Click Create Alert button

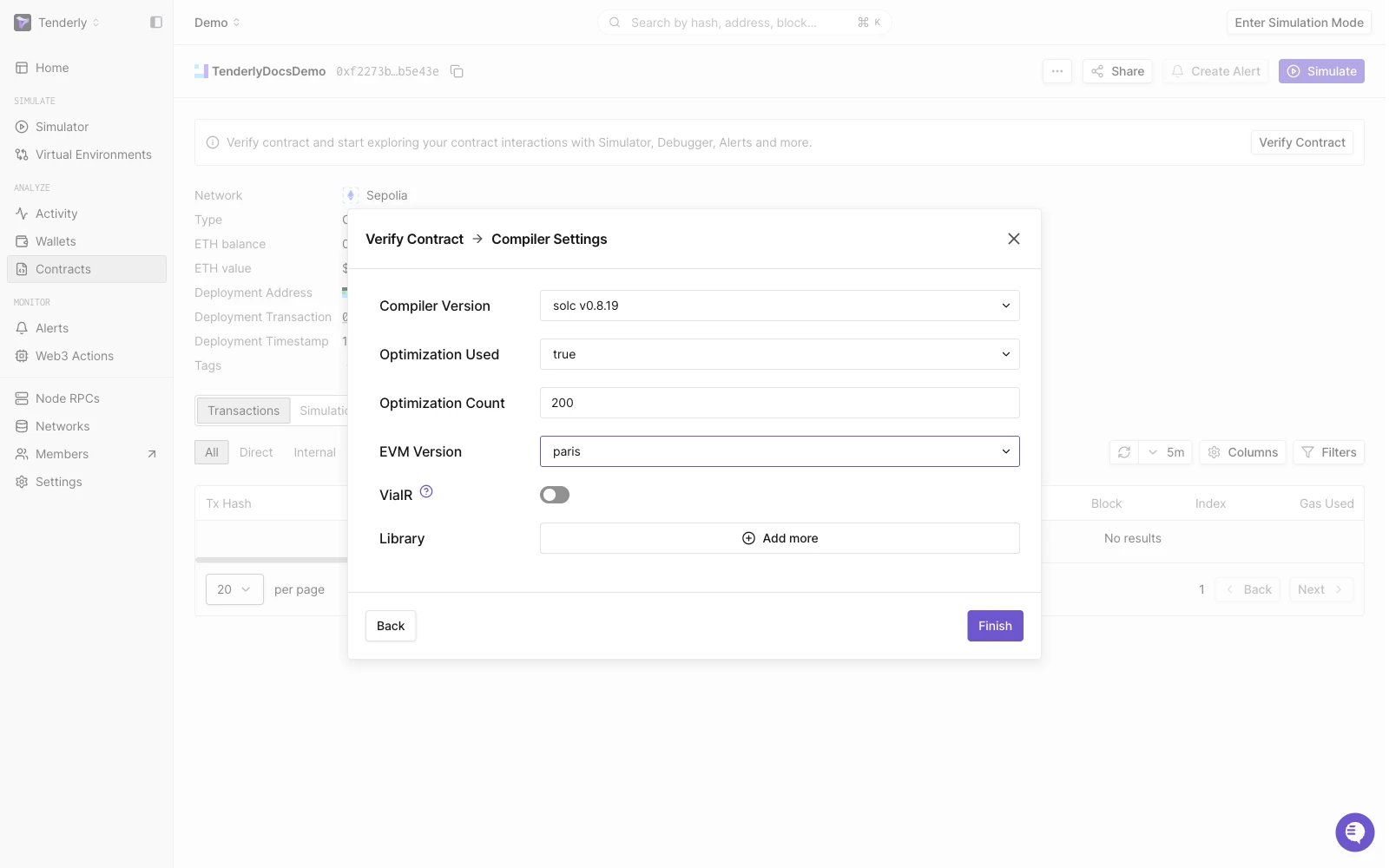[1215, 71]
